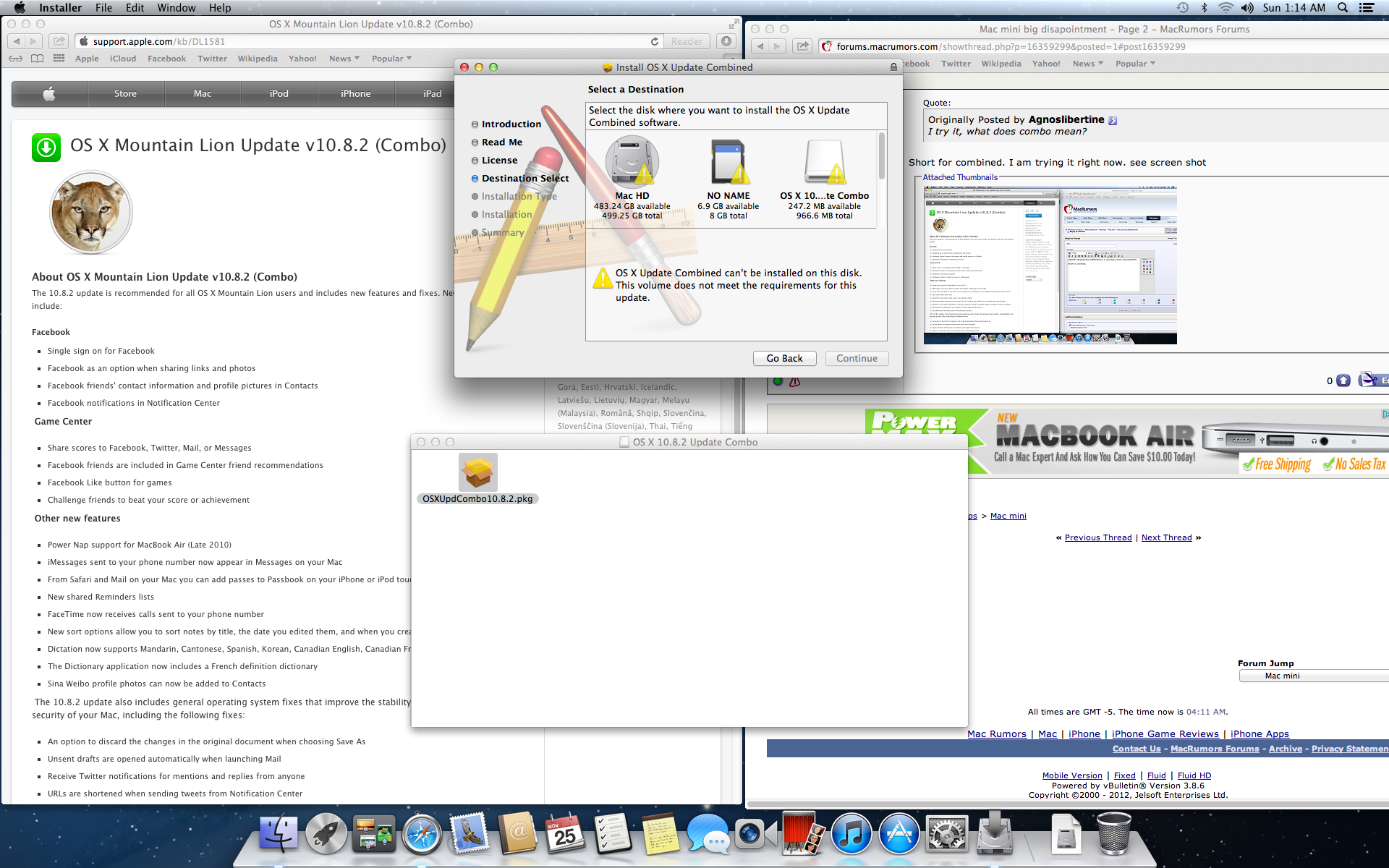This screenshot has width=1389, height=868.
Task: Click Safari reload page icon
Action: [x=654, y=42]
